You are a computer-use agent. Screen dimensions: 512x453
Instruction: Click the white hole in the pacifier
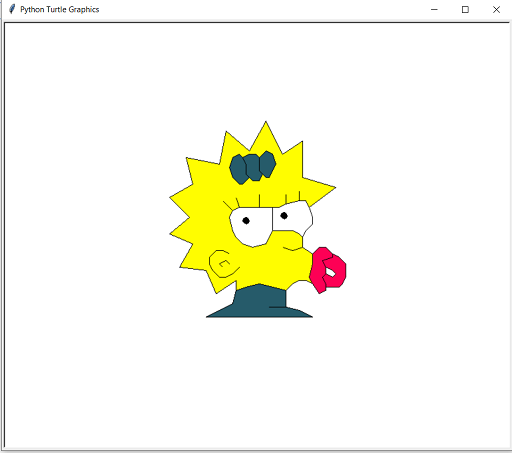(330, 272)
